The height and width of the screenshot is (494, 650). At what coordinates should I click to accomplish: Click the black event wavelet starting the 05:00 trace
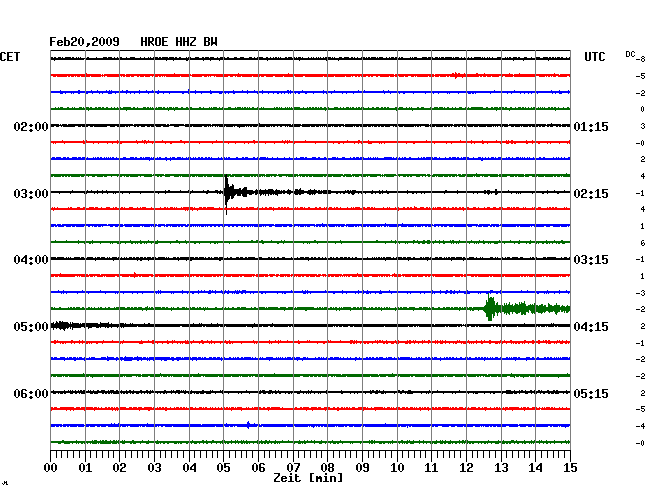62,325
